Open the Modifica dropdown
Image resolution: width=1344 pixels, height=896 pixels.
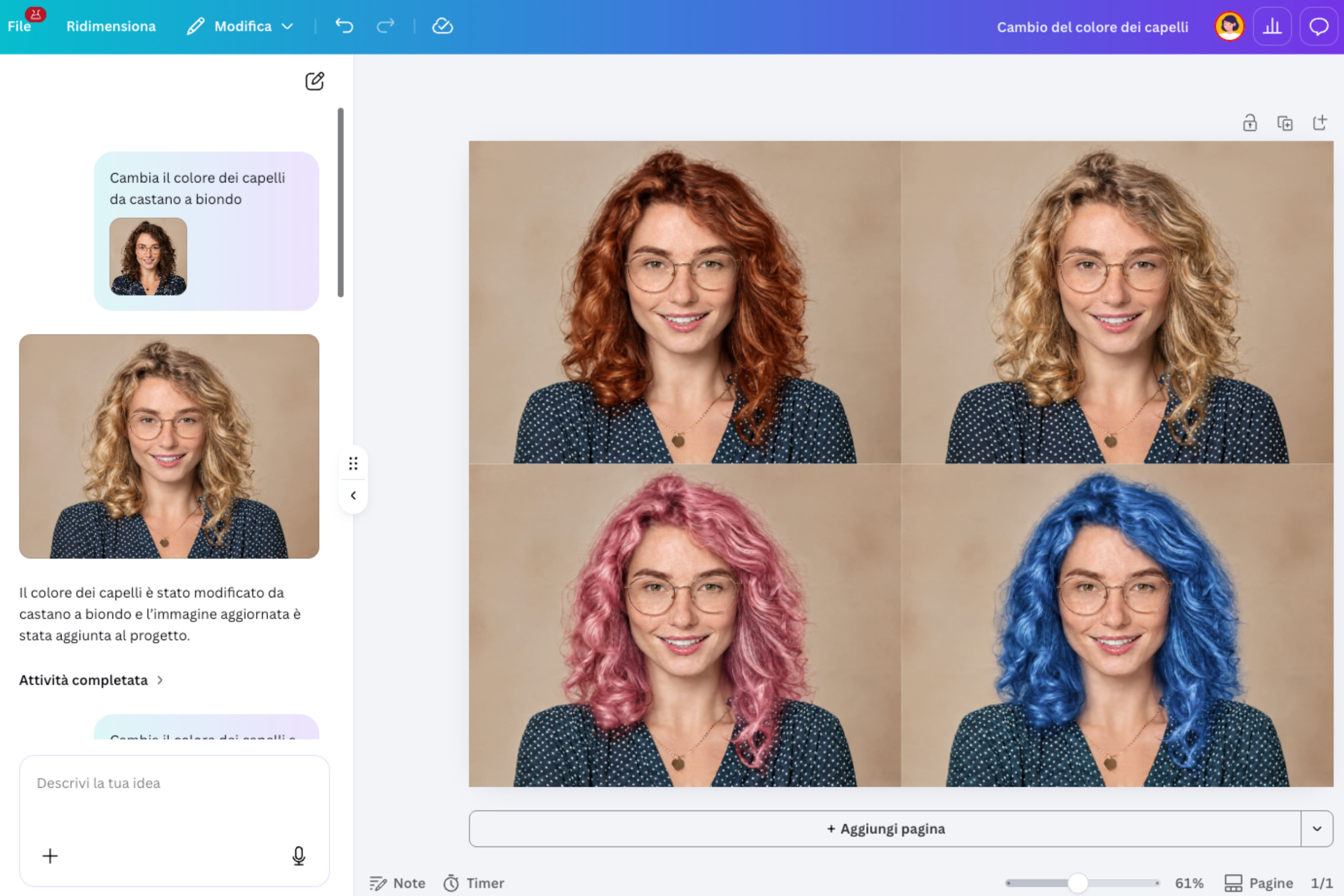coord(241,26)
